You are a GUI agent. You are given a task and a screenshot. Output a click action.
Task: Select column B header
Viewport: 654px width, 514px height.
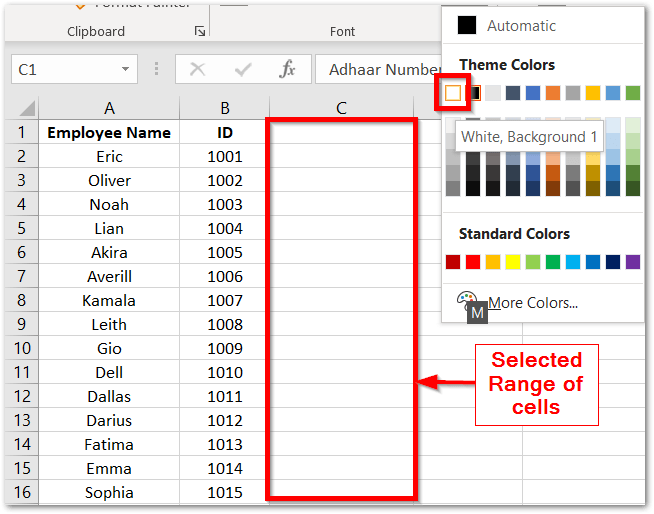click(225, 108)
